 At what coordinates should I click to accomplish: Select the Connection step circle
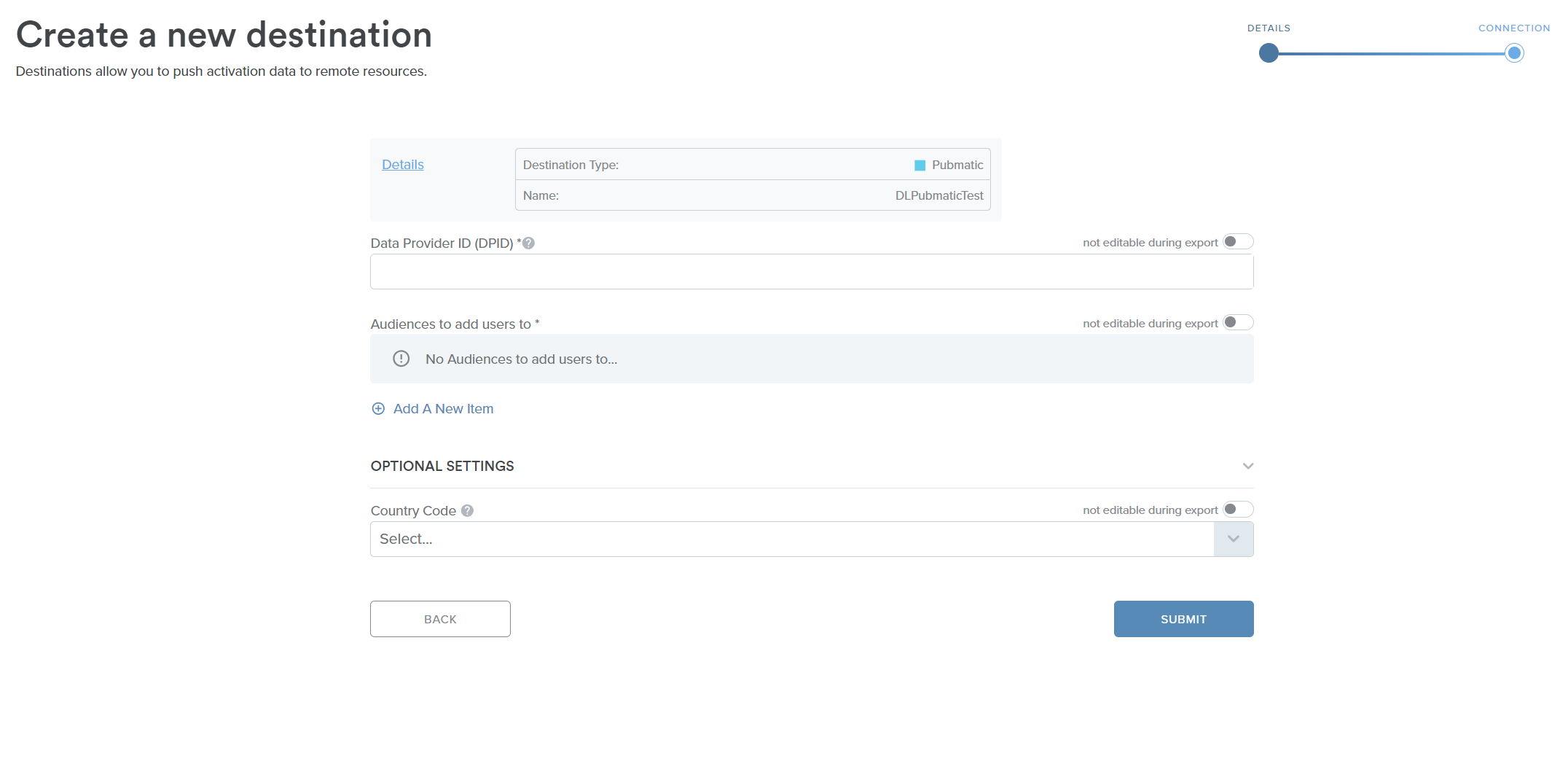pos(1514,53)
